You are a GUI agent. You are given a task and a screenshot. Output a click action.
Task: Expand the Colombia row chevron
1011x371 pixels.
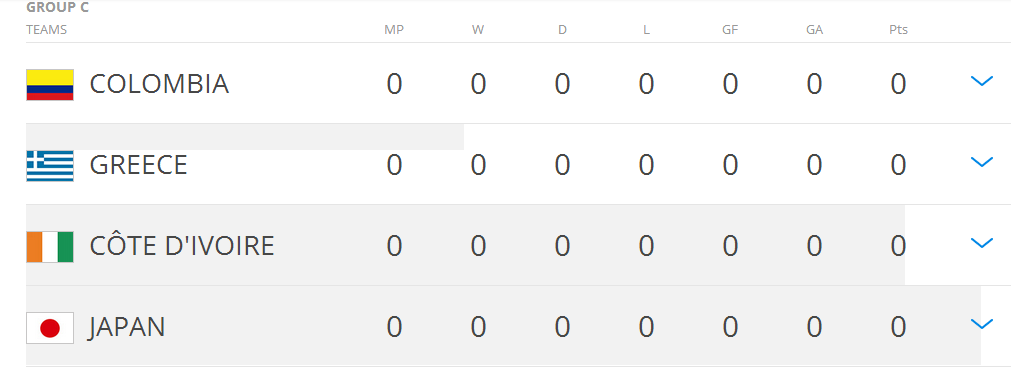[x=981, y=81]
